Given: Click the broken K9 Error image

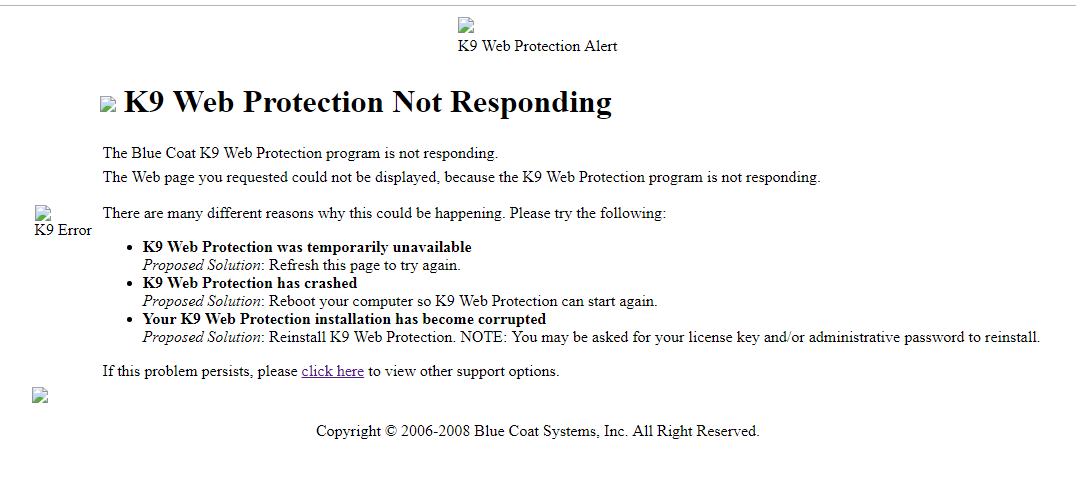Looking at the screenshot, I should [x=43, y=213].
